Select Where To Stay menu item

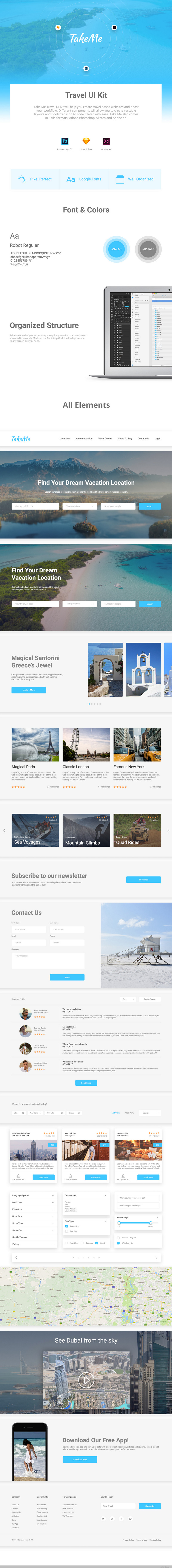coord(125,438)
